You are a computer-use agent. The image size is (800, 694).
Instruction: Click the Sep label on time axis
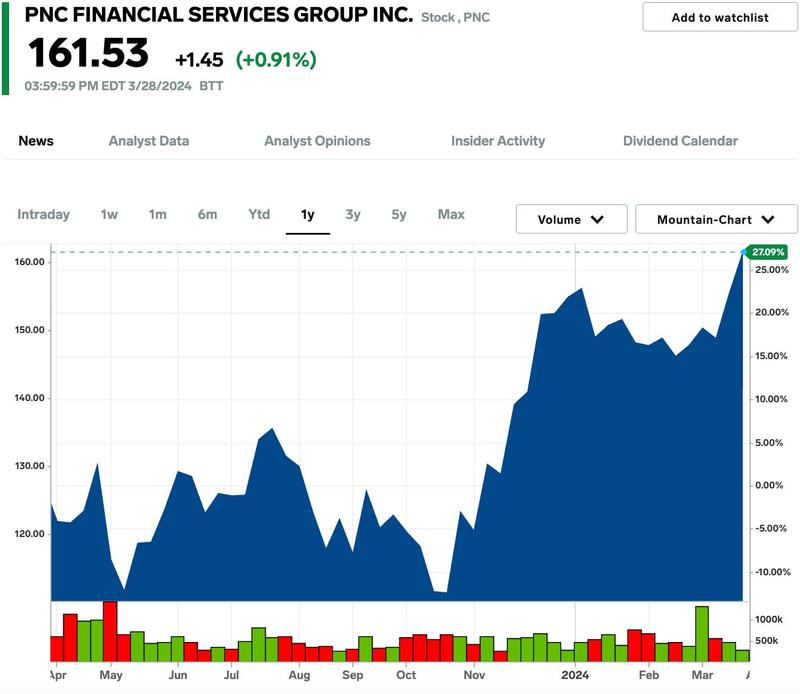point(353,675)
